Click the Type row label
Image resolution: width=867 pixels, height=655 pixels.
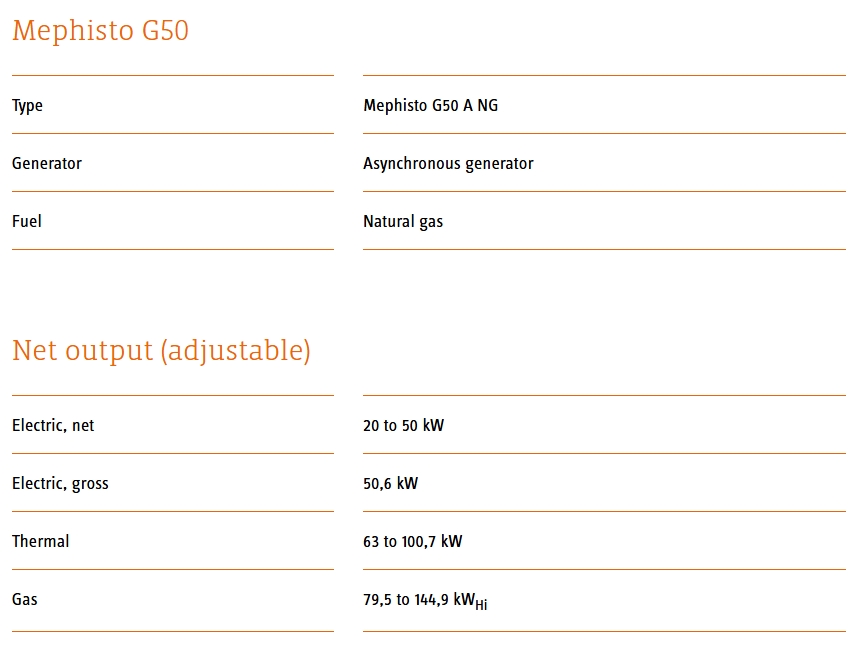pyautogui.click(x=27, y=106)
